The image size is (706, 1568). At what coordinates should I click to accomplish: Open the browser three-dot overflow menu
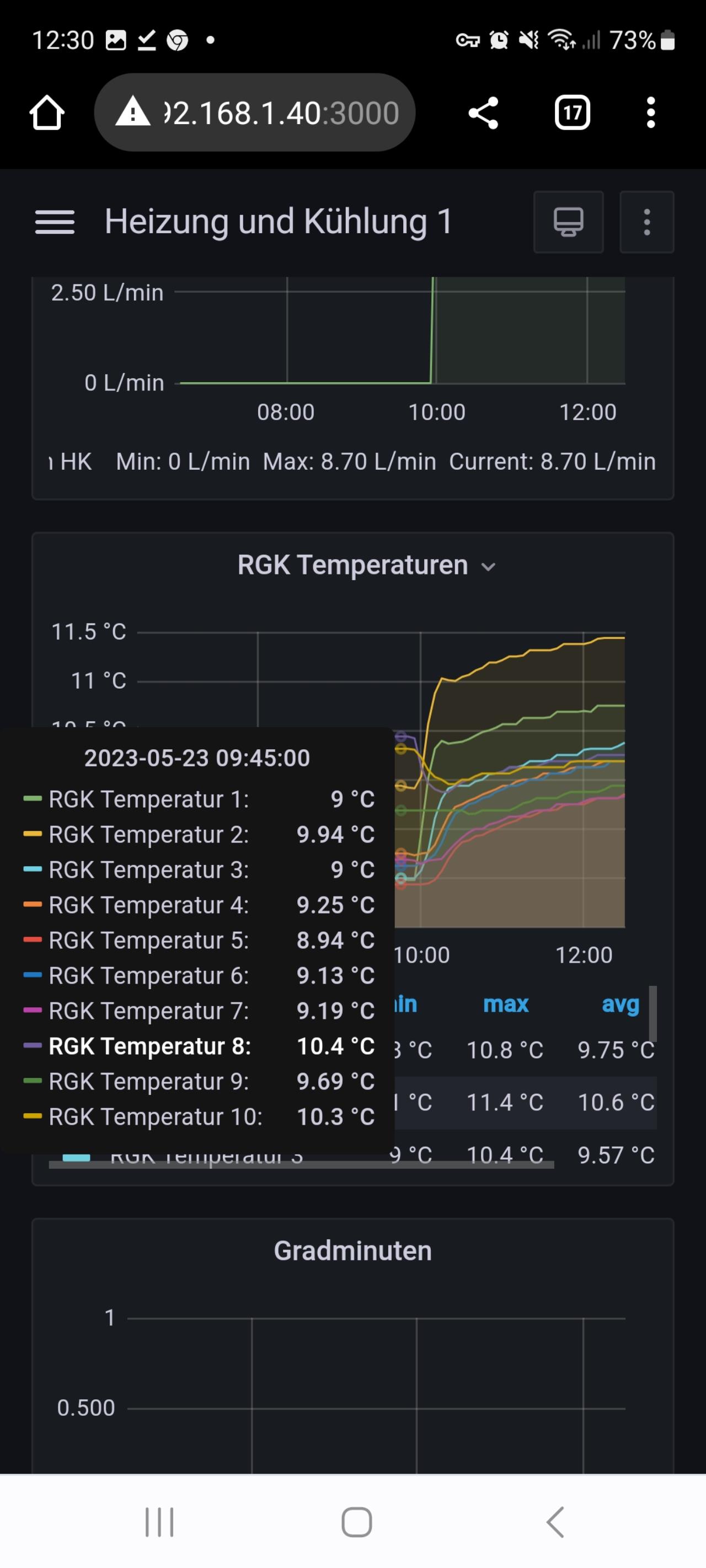coord(650,113)
